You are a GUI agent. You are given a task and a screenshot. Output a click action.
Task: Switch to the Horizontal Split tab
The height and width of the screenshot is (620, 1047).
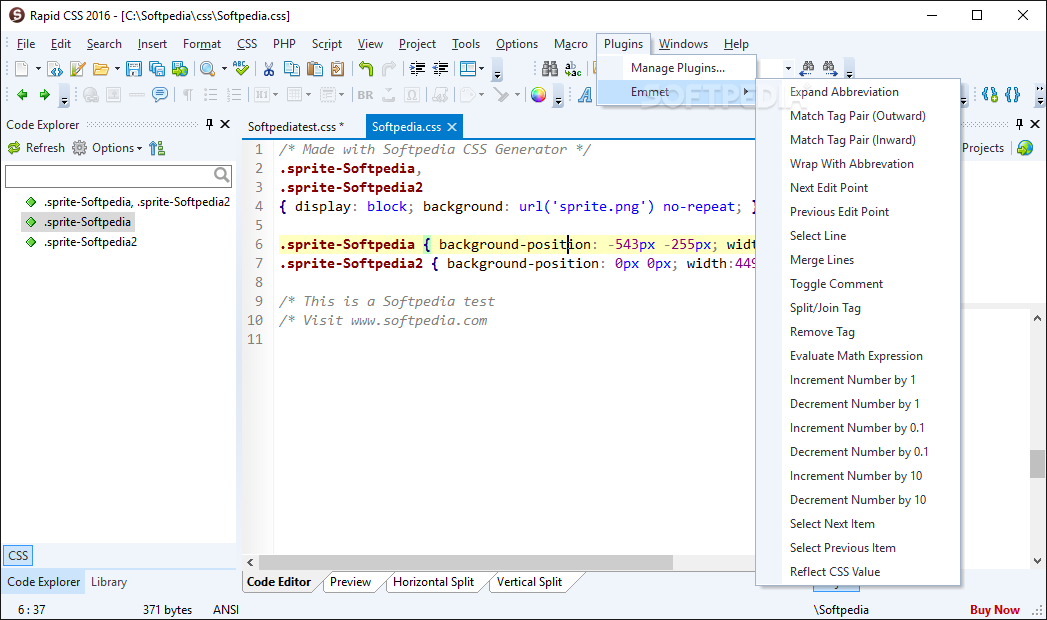pos(433,582)
